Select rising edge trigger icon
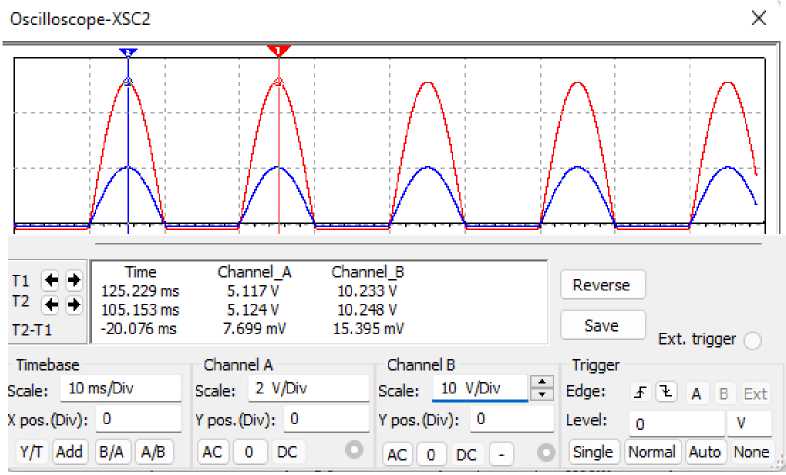786x475 pixels. coord(640,393)
